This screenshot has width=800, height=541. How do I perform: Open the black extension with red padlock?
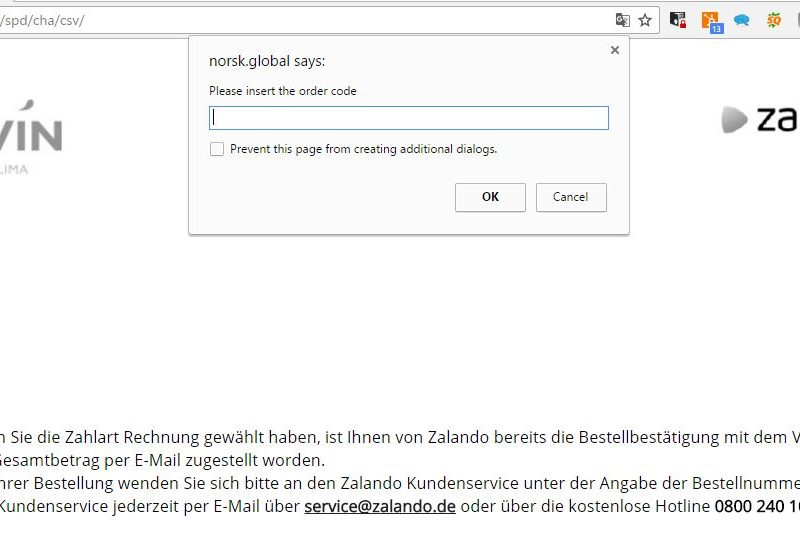(x=678, y=20)
